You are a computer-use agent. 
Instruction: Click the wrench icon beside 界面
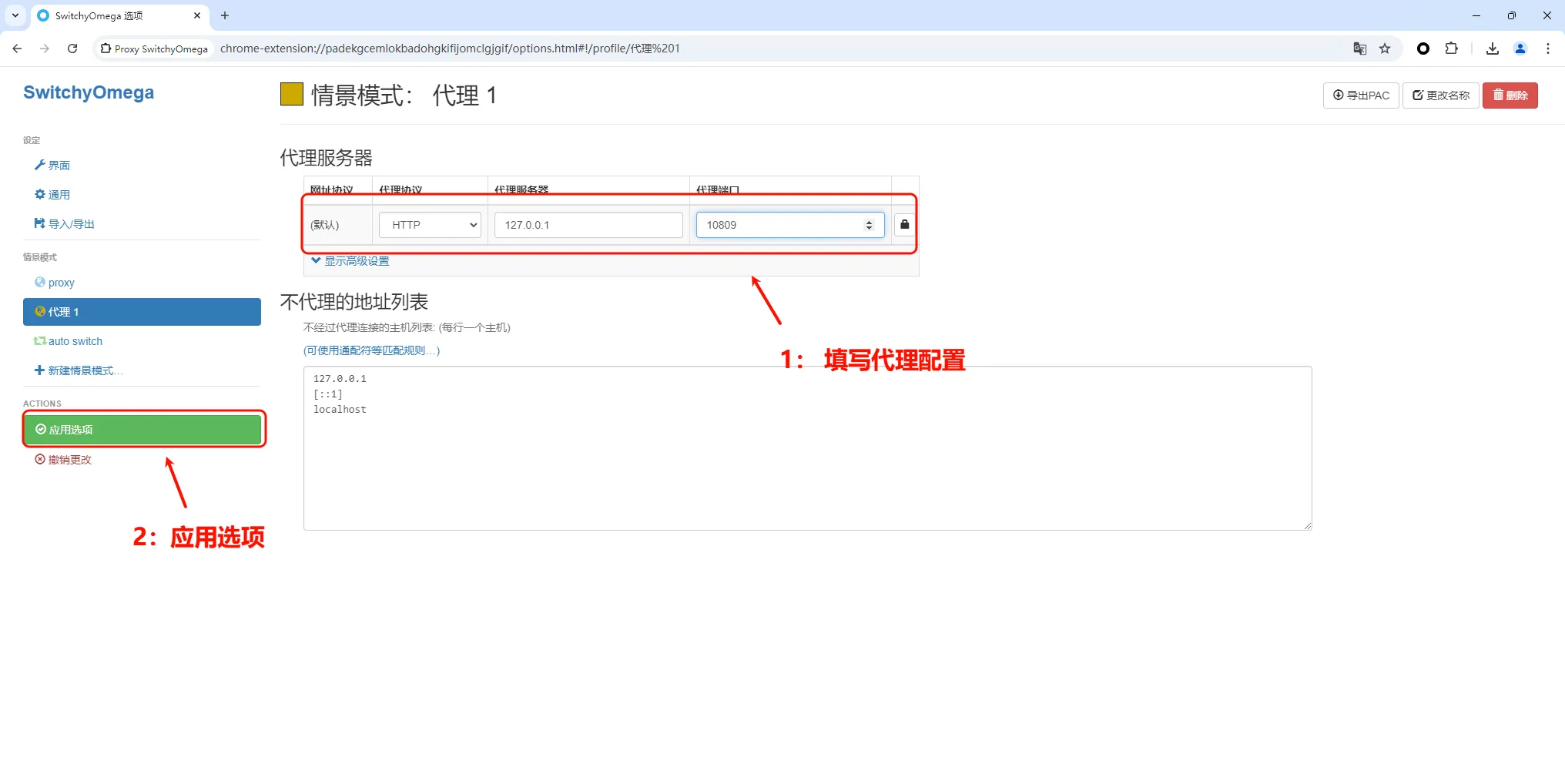point(40,165)
